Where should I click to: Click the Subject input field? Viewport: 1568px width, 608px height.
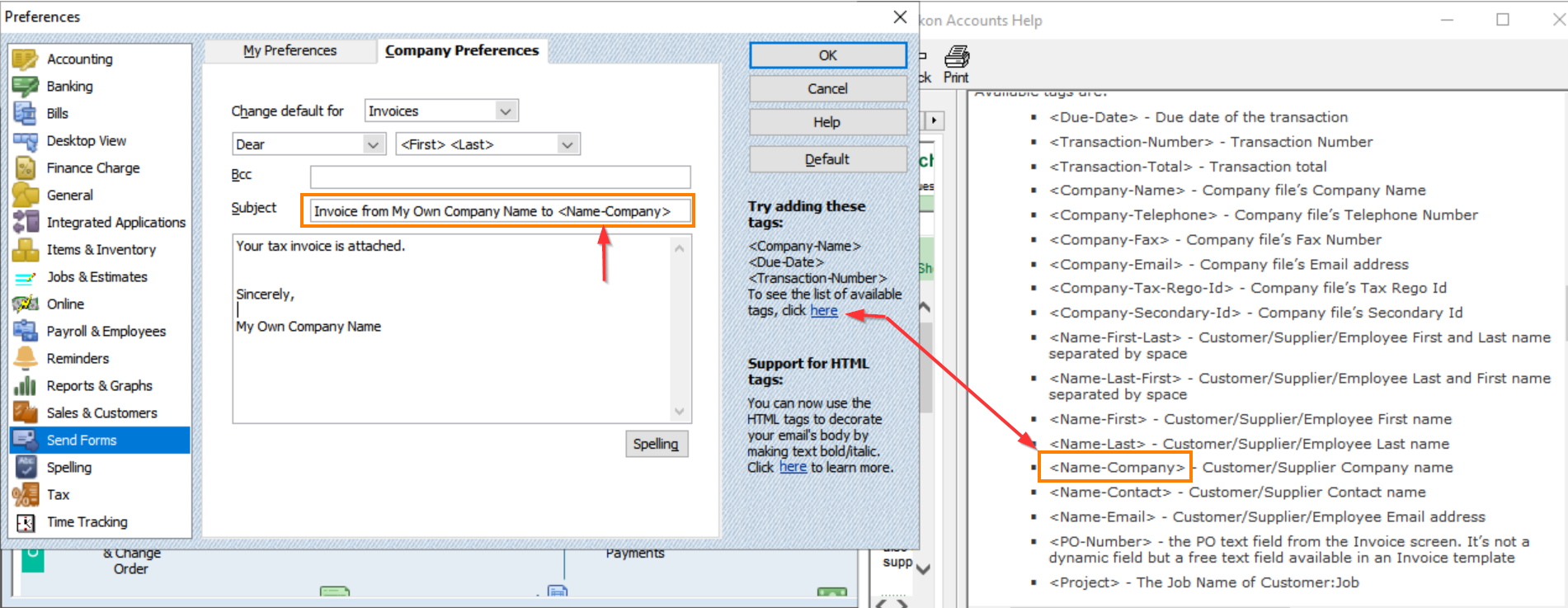[x=500, y=211]
